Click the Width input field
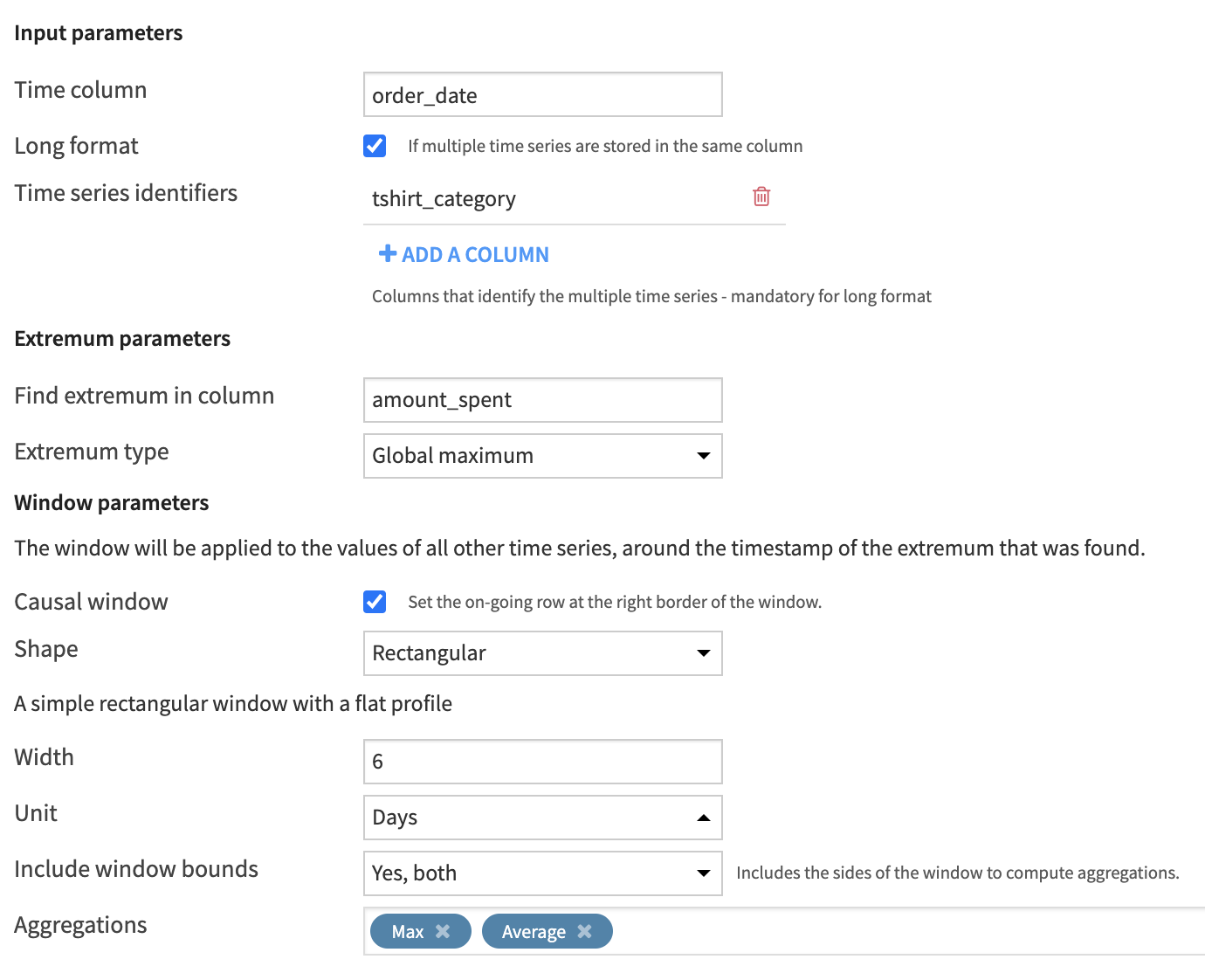The image size is (1205, 980). click(x=541, y=762)
